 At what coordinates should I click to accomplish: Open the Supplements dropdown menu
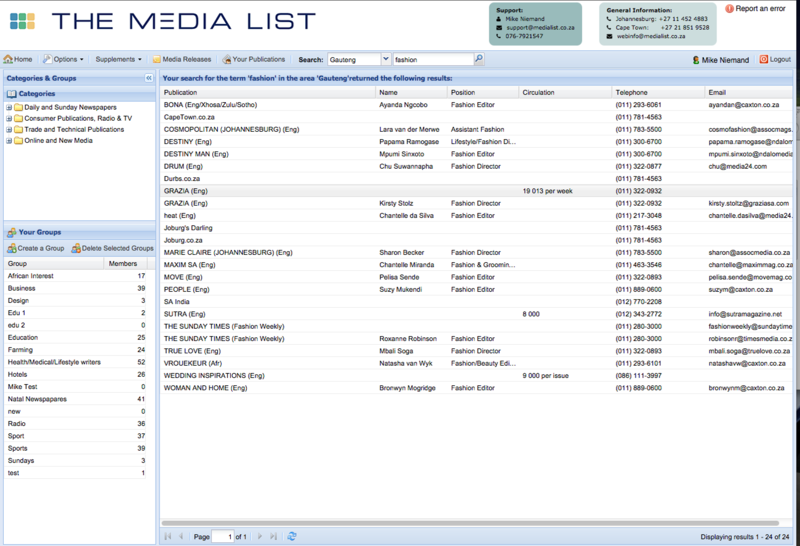[118, 59]
